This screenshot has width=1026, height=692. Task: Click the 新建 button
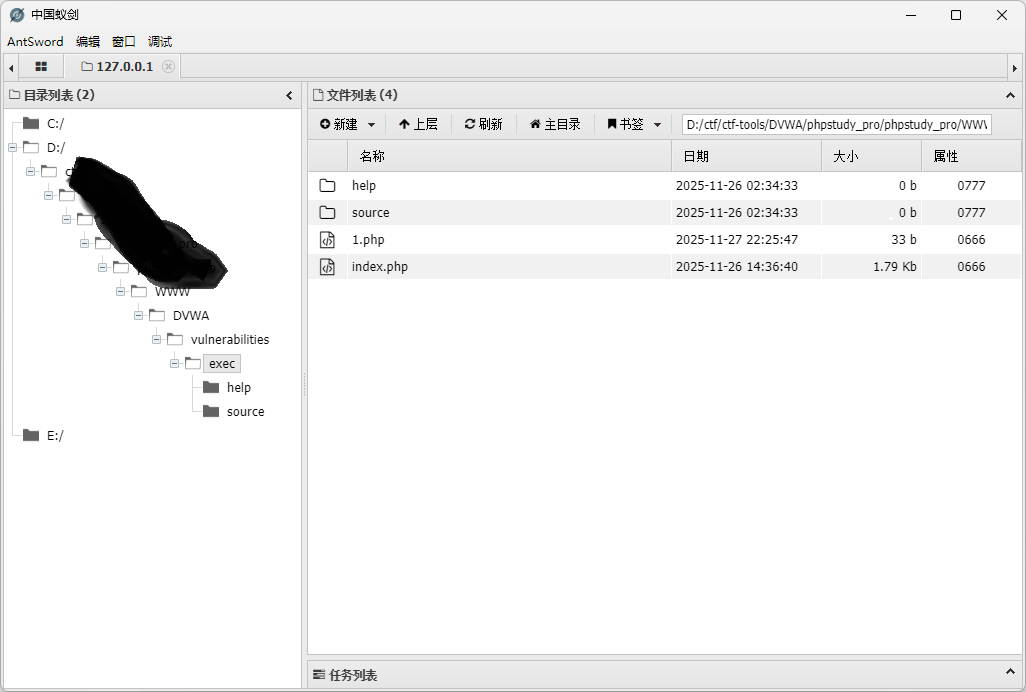click(338, 124)
